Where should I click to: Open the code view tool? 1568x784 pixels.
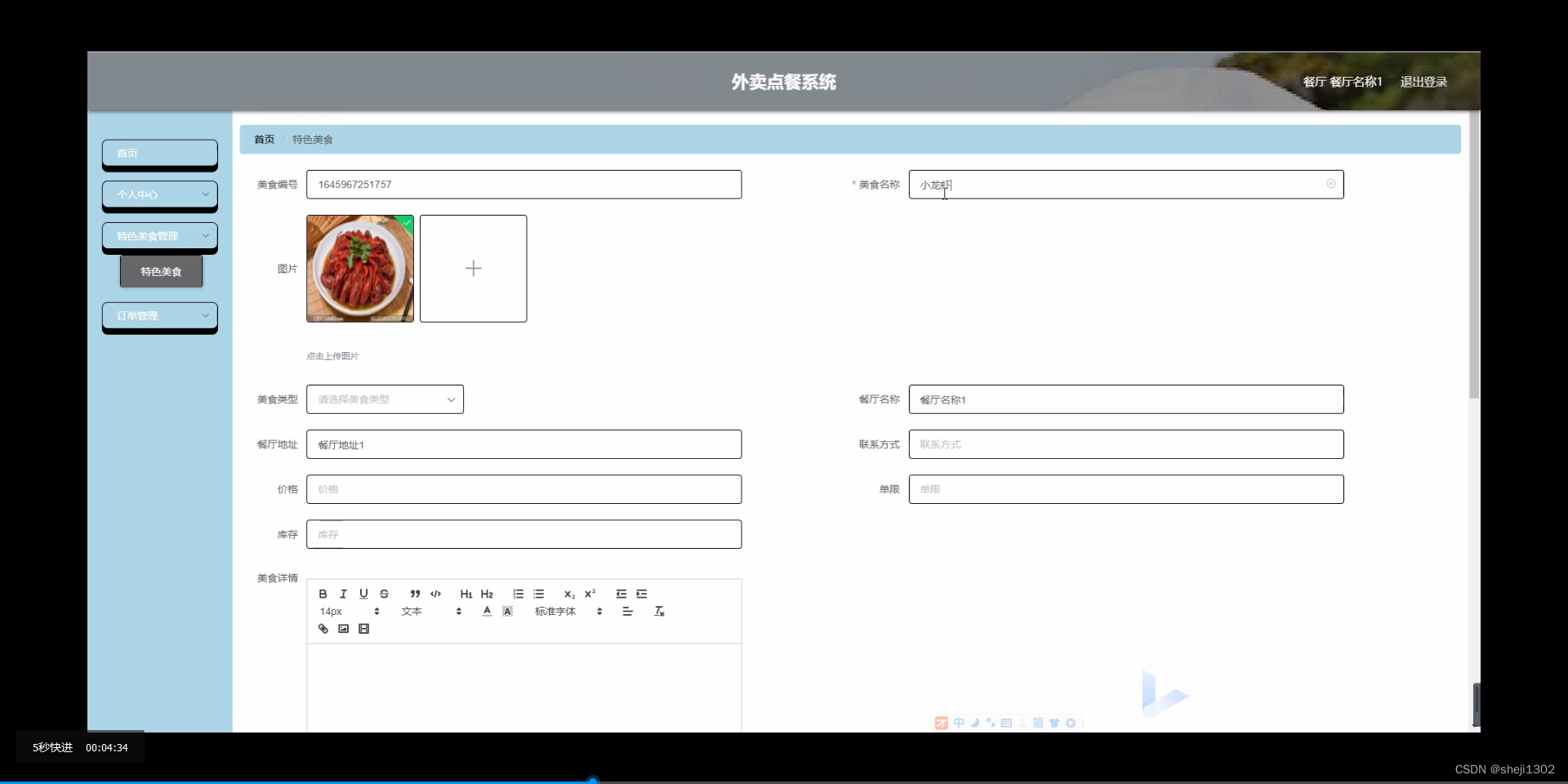click(435, 594)
